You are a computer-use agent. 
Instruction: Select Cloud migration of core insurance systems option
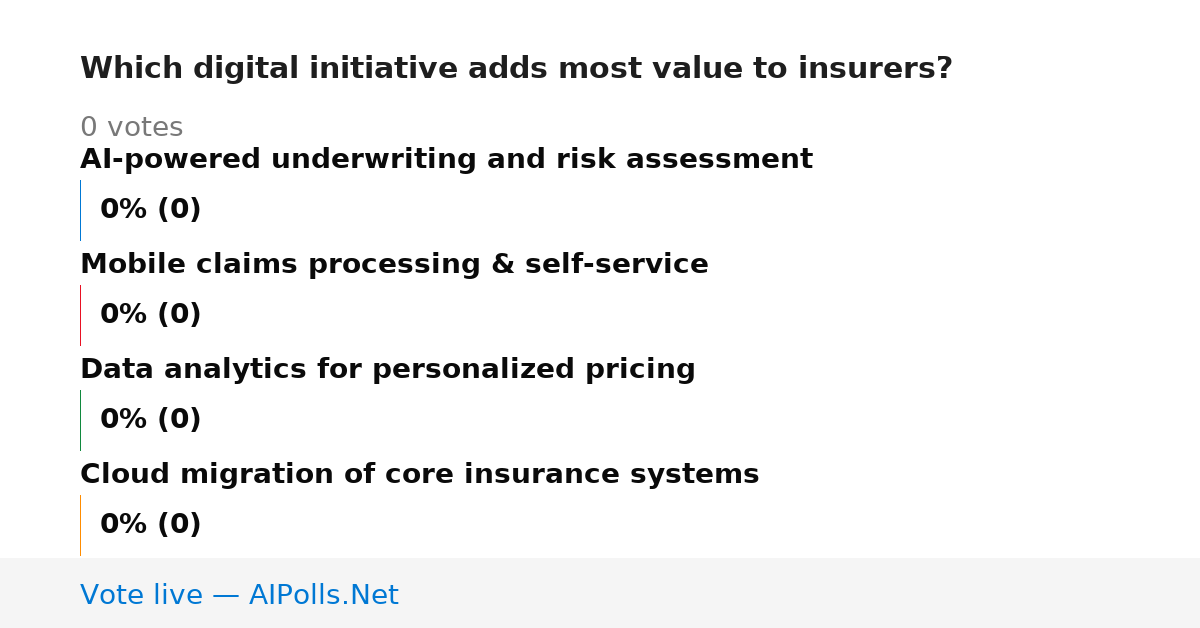tap(420, 475)
